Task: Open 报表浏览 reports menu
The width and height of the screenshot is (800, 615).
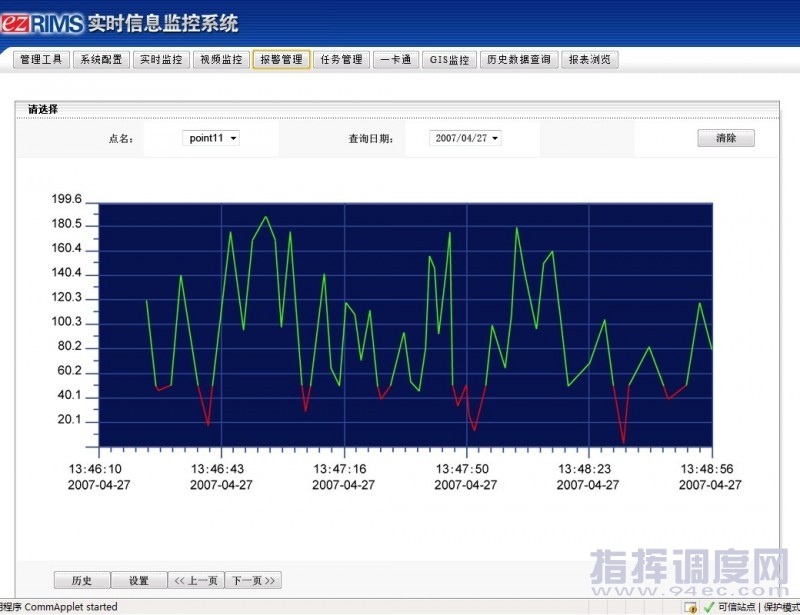Action: coord(590,60)
